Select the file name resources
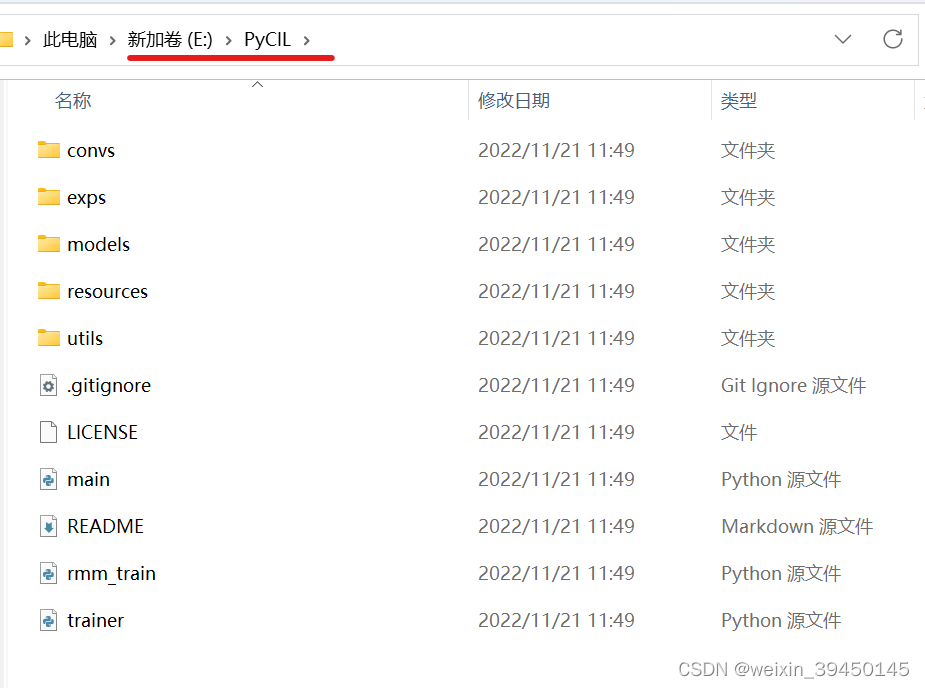Image resolution: width=925 pixels, height=688 pixels. click(x=107, y=291)
